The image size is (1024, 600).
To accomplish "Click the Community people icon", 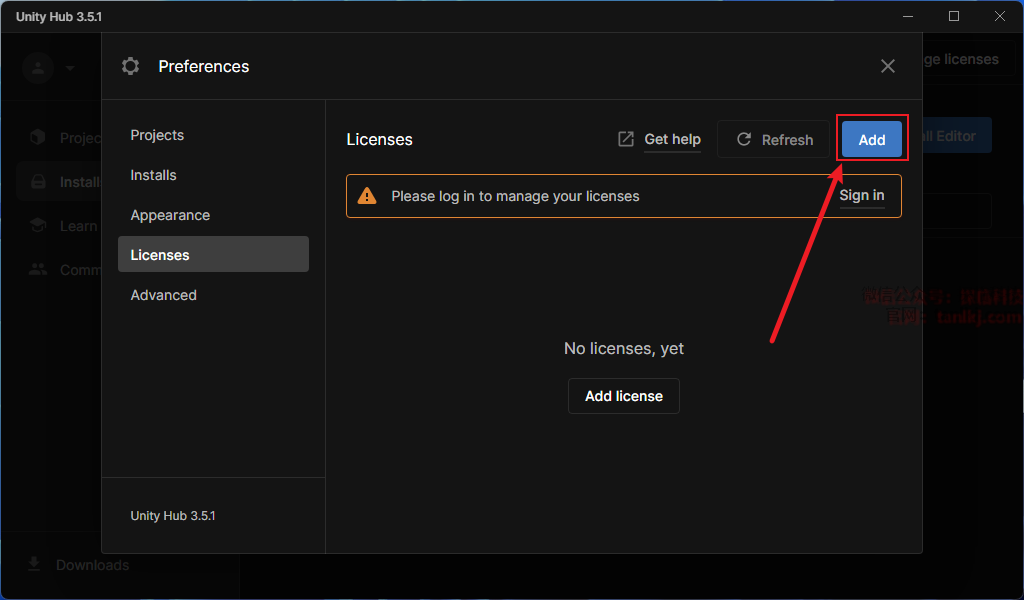I will pyautogui.click(x=38, y=269).
